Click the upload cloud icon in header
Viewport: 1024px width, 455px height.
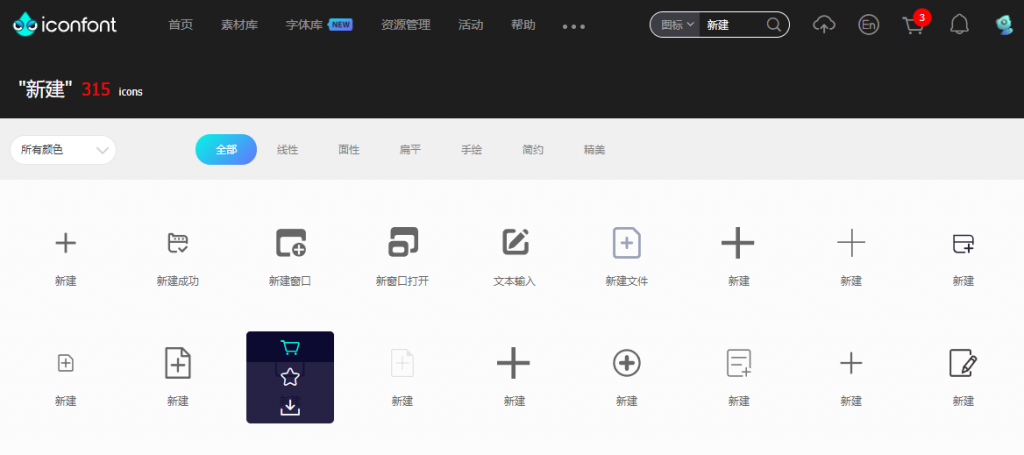(x=824, y=25)
